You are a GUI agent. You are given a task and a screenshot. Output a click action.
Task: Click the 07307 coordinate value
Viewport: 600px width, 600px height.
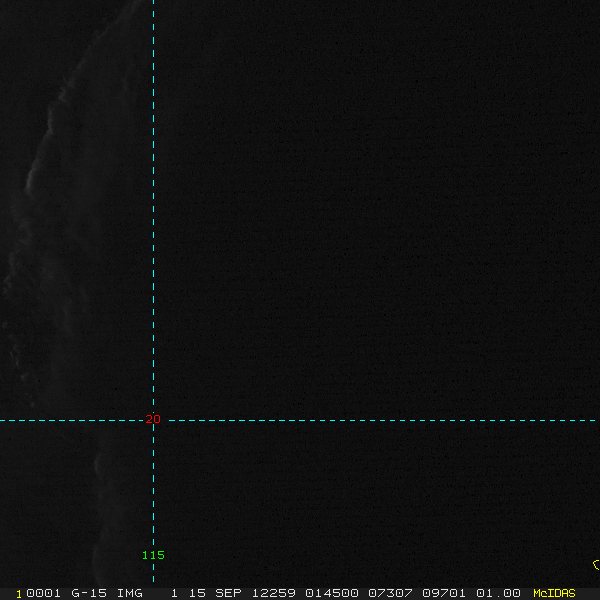[x=390, y=593]
